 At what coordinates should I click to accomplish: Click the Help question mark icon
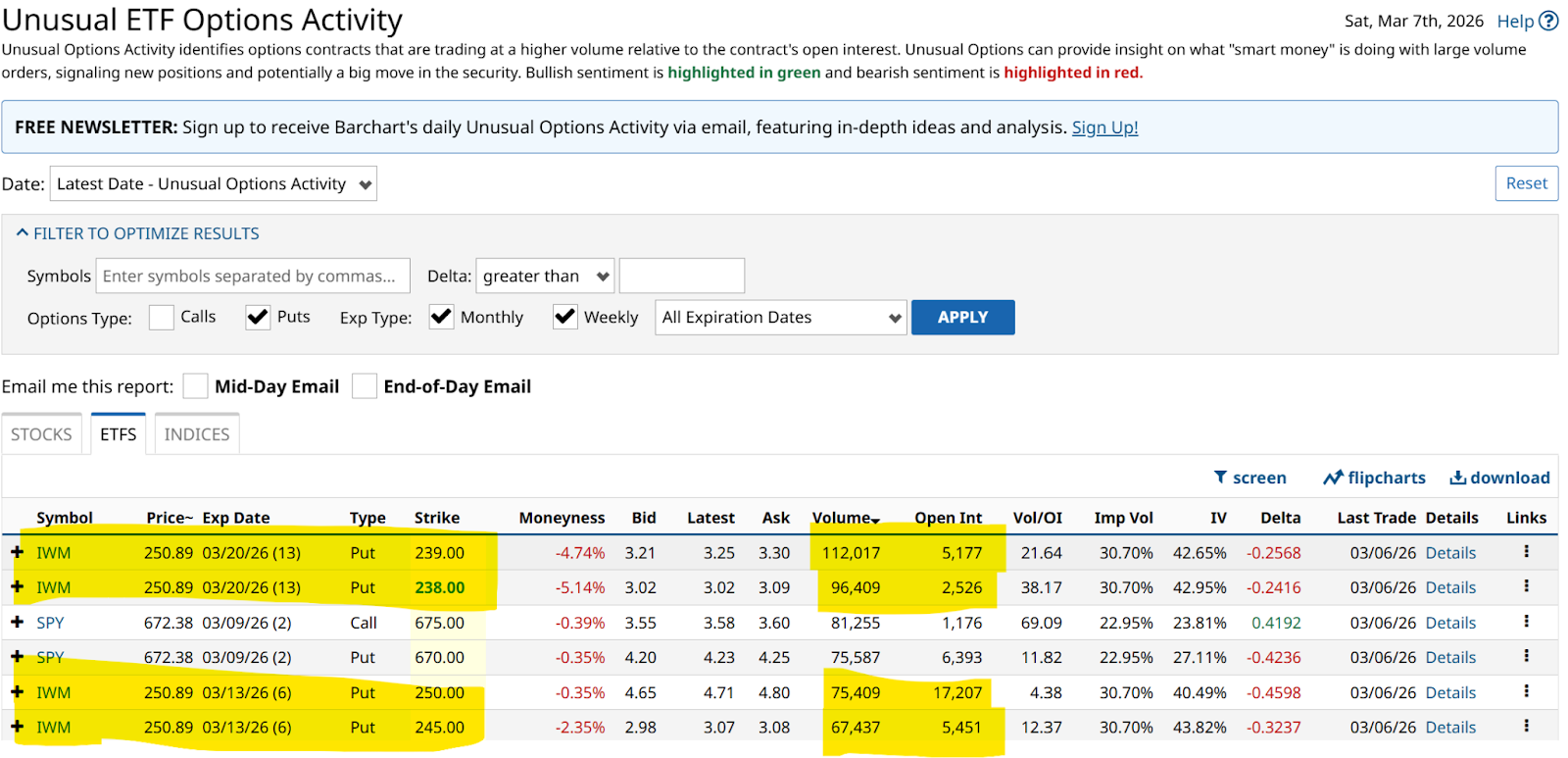[1548, 21]
